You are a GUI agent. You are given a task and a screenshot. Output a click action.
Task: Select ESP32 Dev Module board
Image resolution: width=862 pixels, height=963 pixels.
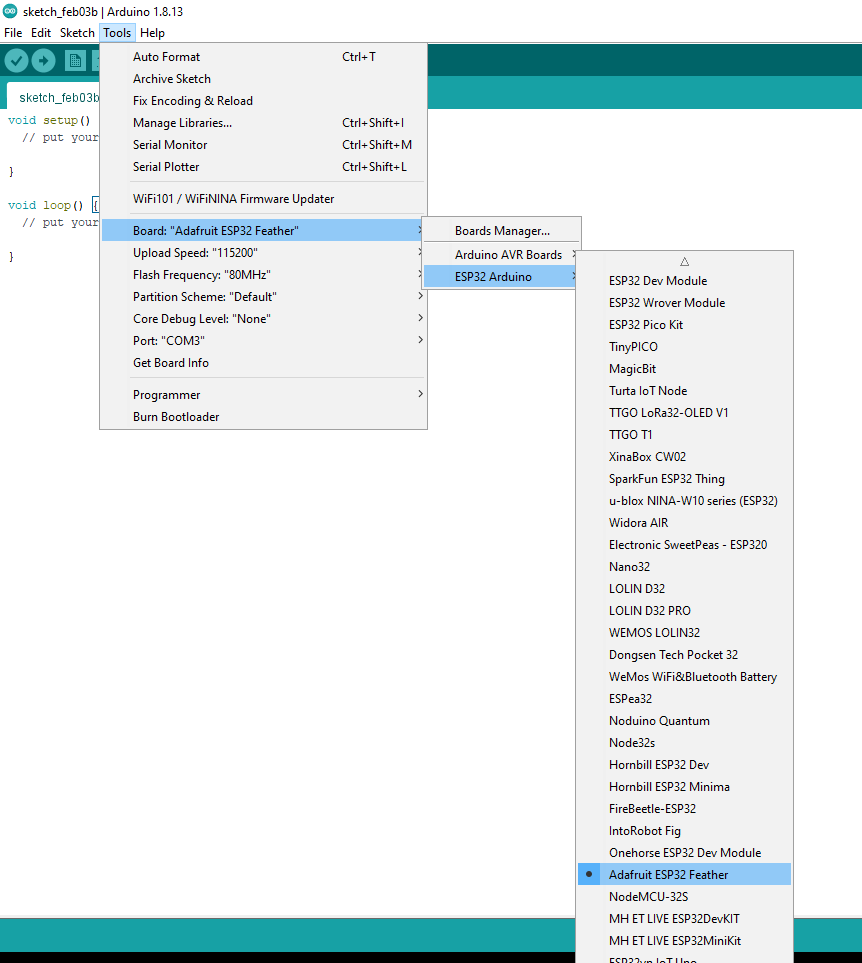click(x=685, y=281)
